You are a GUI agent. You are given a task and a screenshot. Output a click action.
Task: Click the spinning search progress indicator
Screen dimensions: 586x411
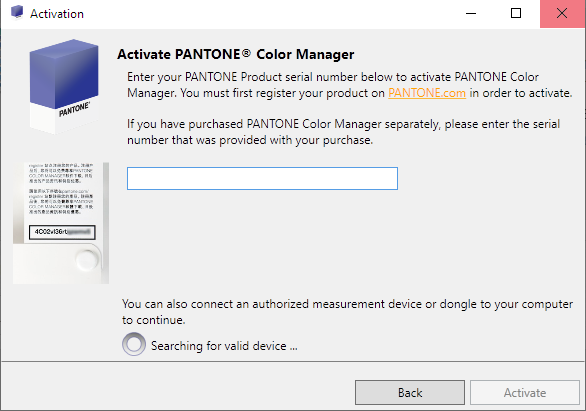pyautogui.click(x=134, y=344)
